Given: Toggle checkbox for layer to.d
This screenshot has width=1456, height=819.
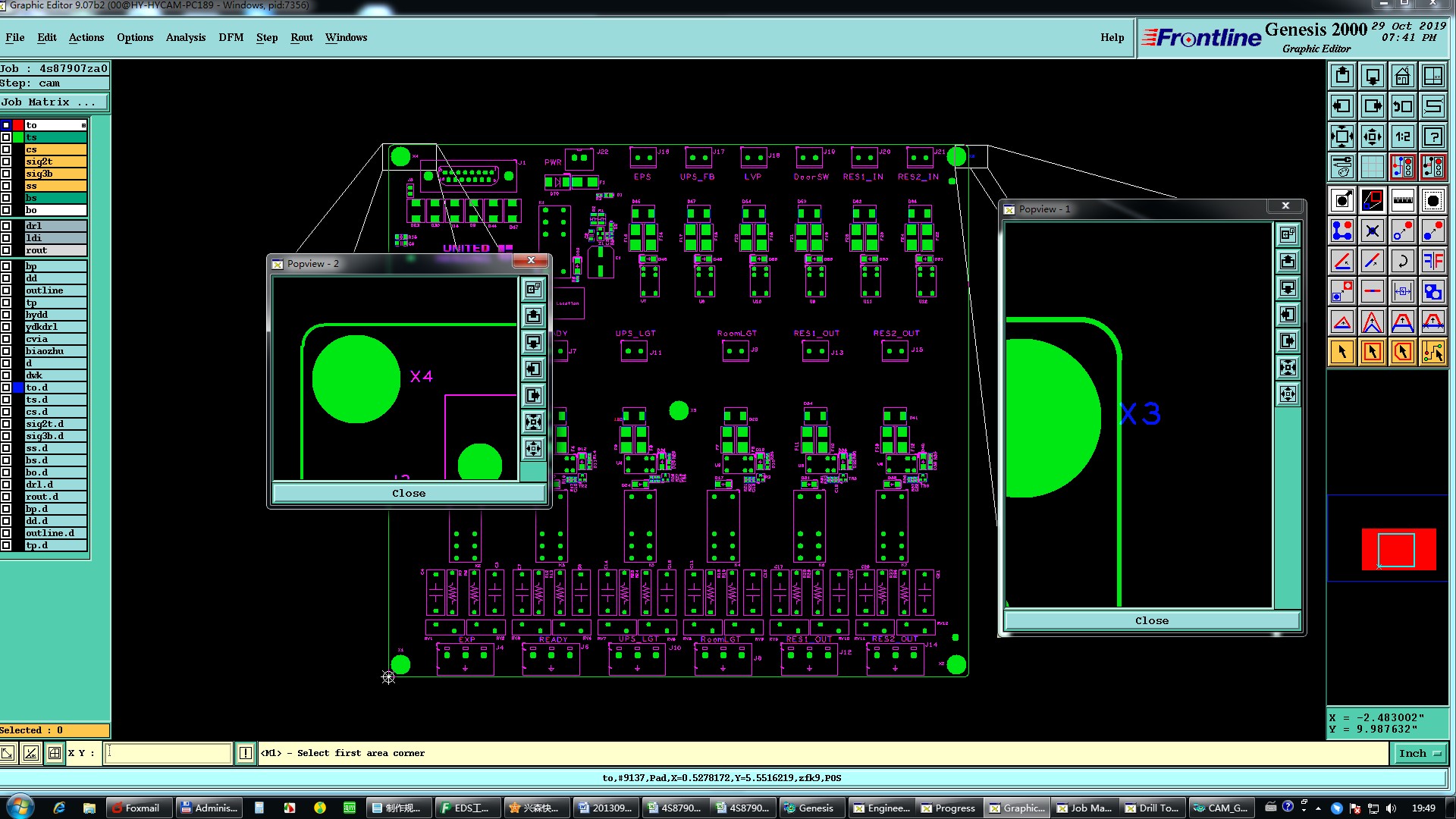Looking at the screenshot, I should (6, 388).
